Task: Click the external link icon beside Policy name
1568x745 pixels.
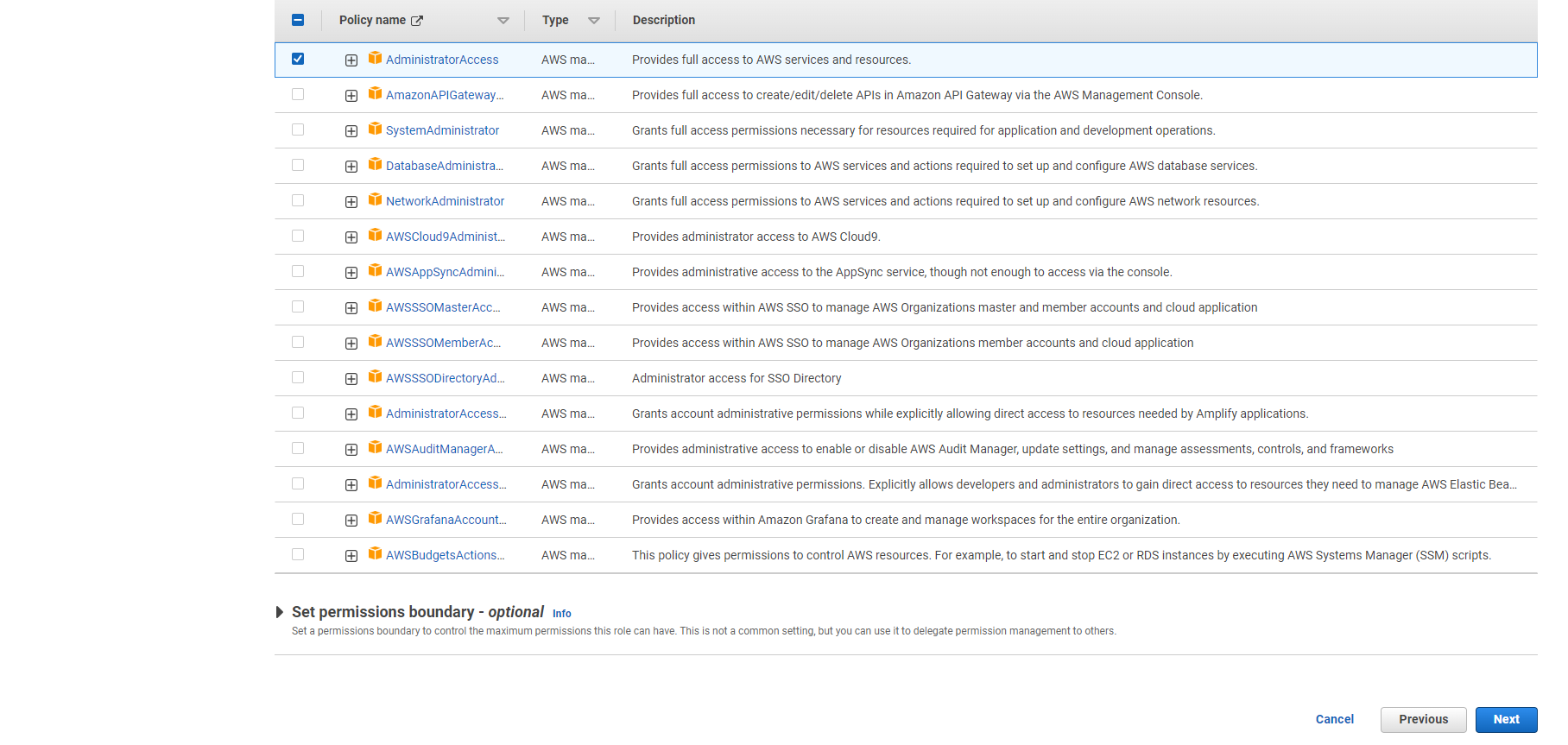Action: point(417,21)
